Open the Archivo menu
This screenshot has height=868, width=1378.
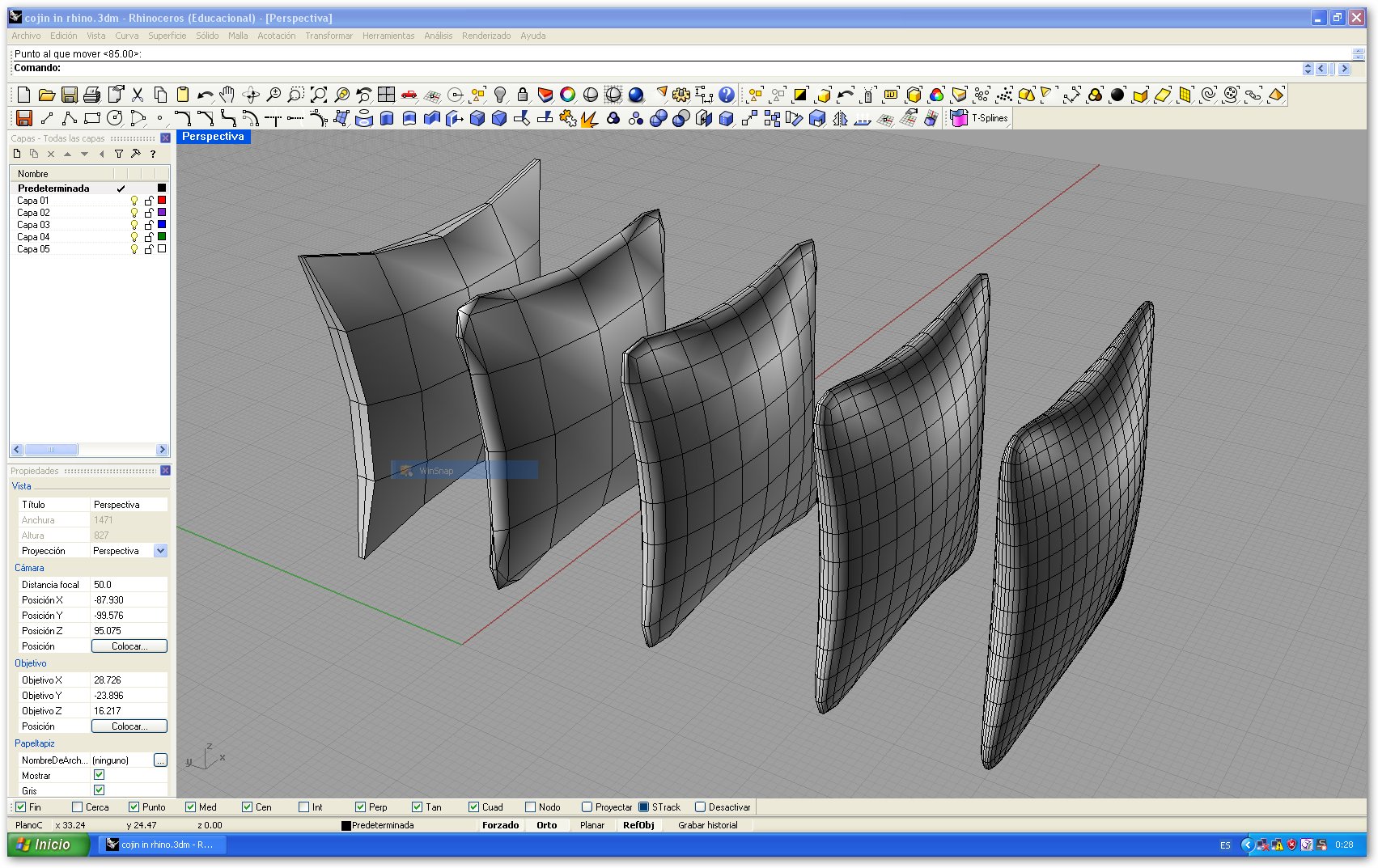click(26, 36)
